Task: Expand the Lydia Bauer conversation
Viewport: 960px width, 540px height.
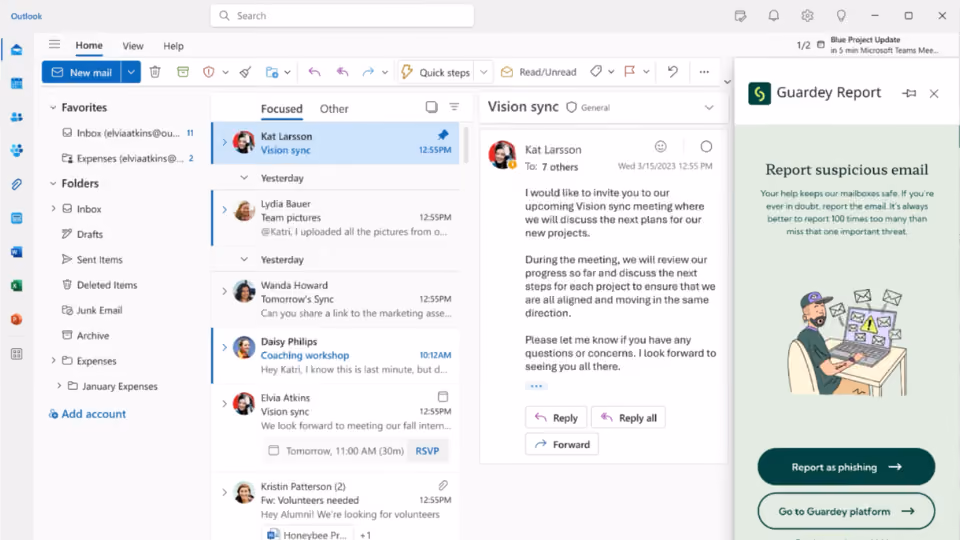Action: point(224,210)
